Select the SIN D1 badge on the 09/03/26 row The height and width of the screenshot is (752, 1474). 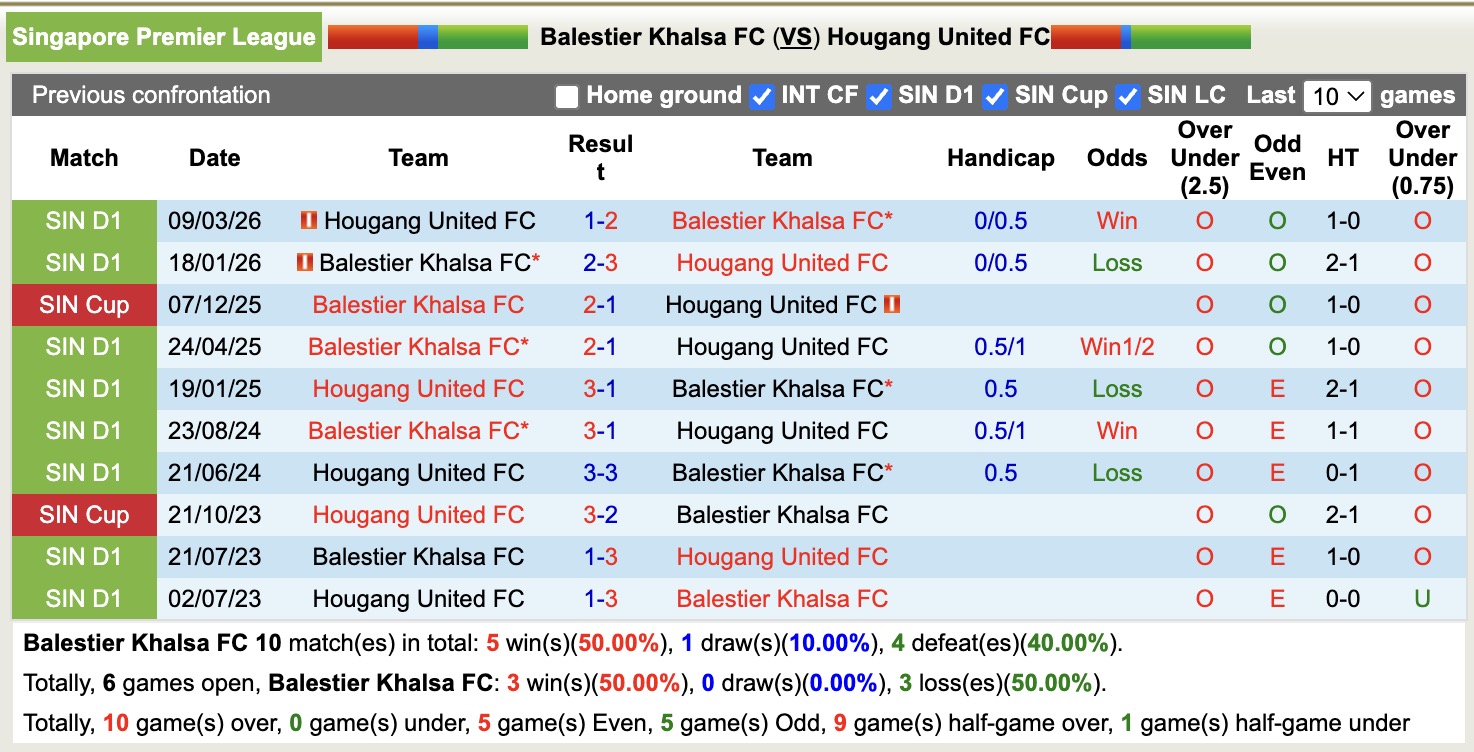tap(84, 220)
